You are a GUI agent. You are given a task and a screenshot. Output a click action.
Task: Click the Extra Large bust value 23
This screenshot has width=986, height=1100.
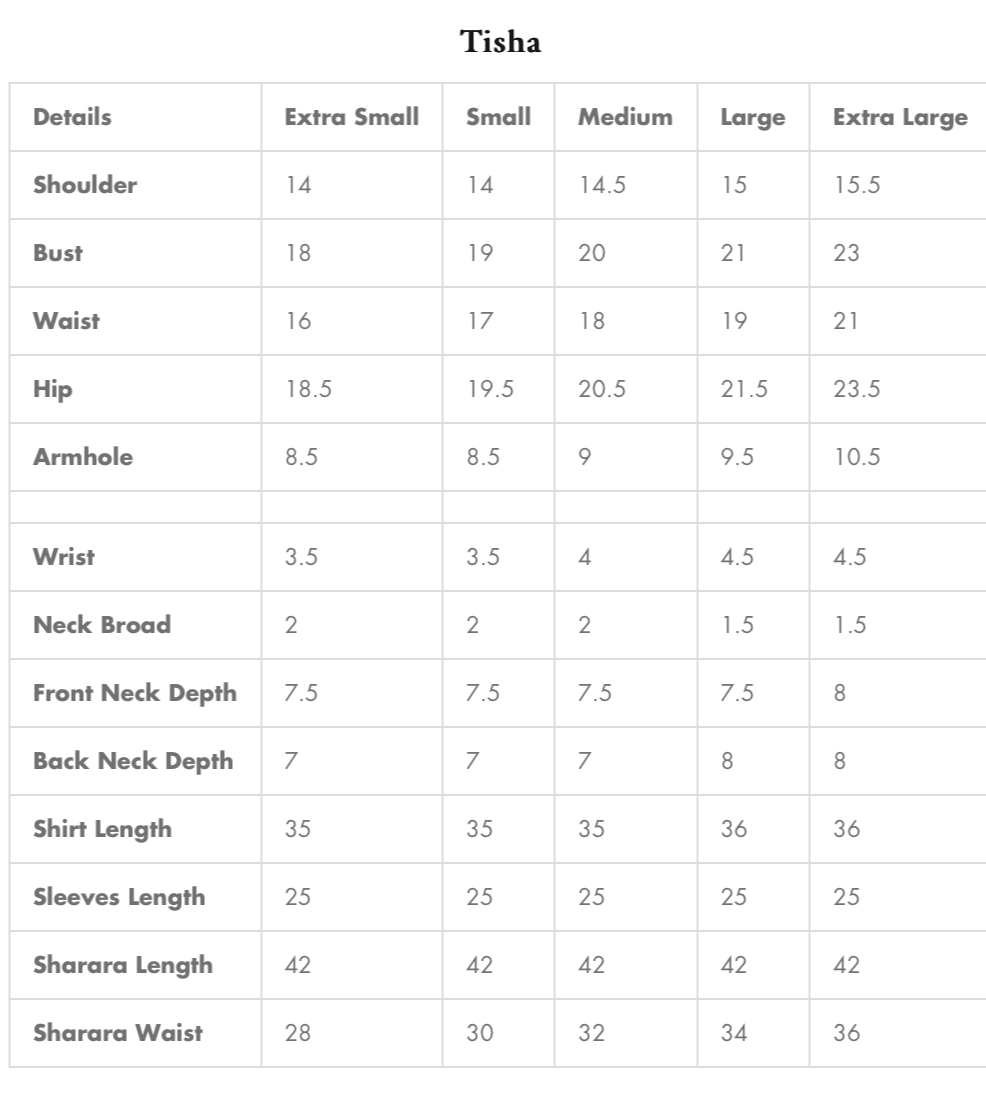[x=846, y=253]
